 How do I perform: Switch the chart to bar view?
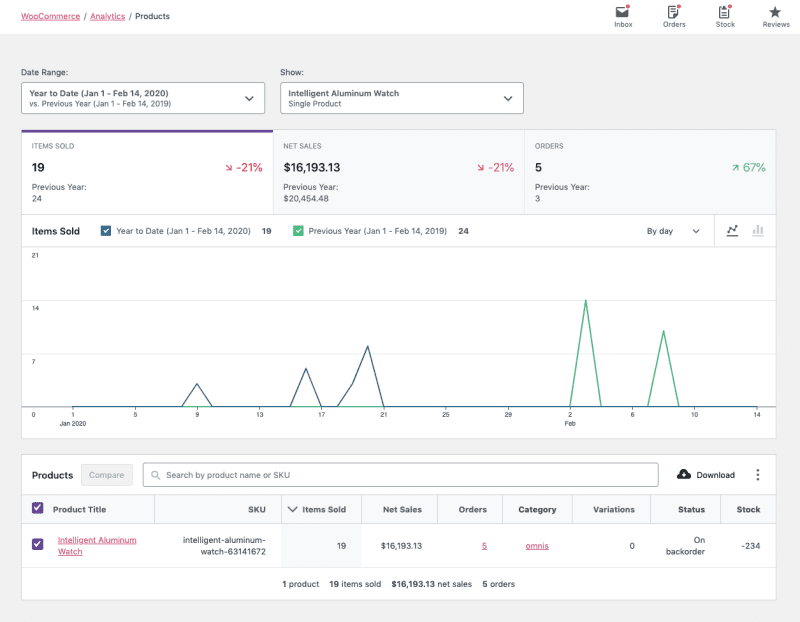tap(757, 230)
